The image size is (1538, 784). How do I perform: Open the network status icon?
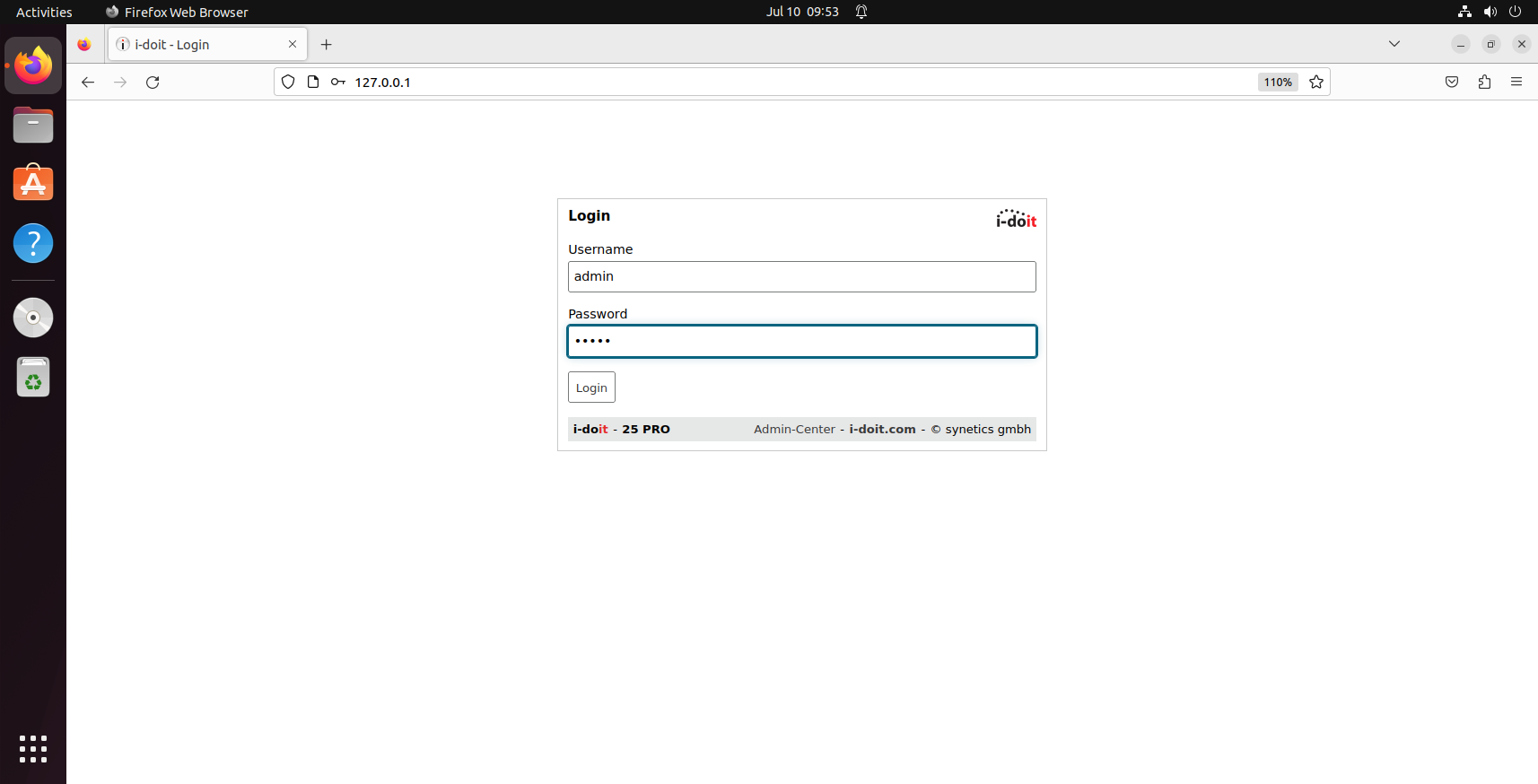click(x=1464, y=12)
